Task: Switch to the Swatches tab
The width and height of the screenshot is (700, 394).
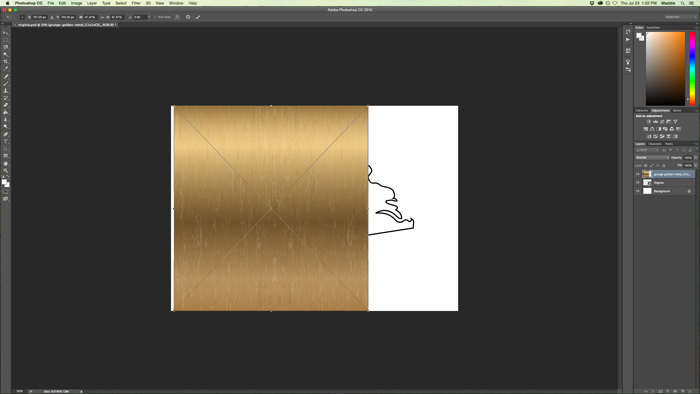Action: pyautogui.click(x=653, y=28)
